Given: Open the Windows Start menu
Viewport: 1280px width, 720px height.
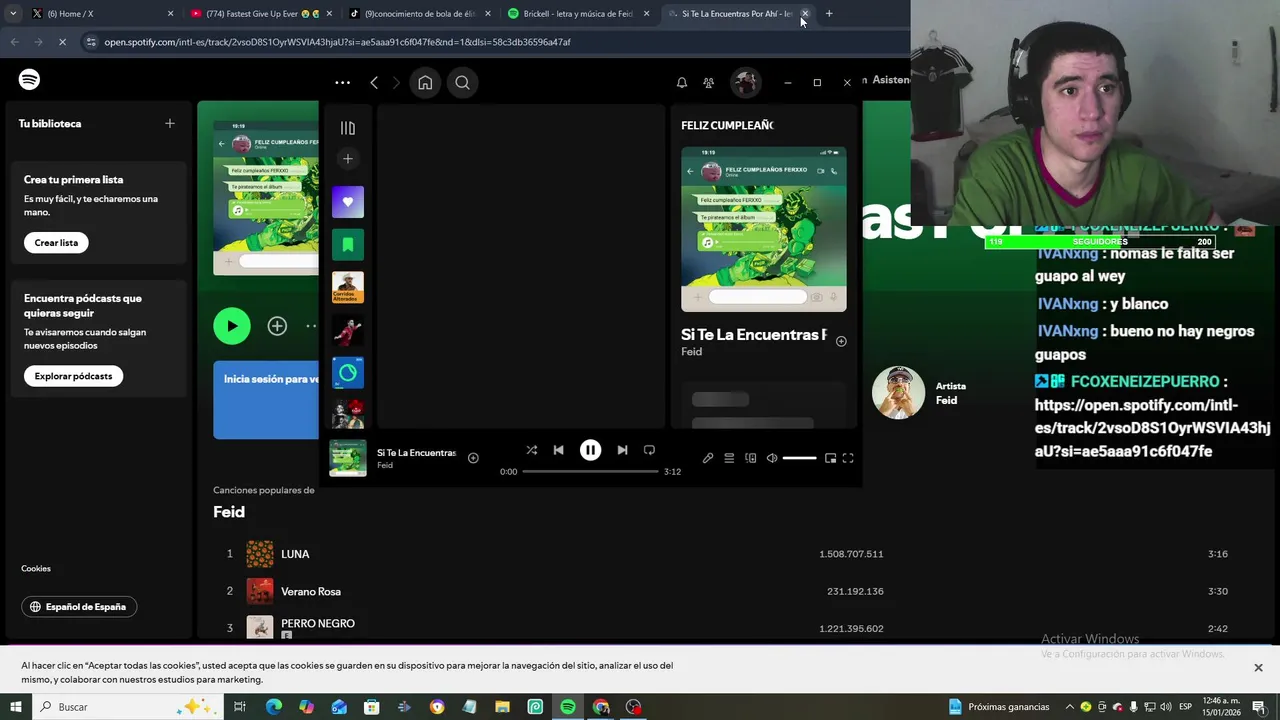Looking at the screenshot, I should (x=15, y=707).
